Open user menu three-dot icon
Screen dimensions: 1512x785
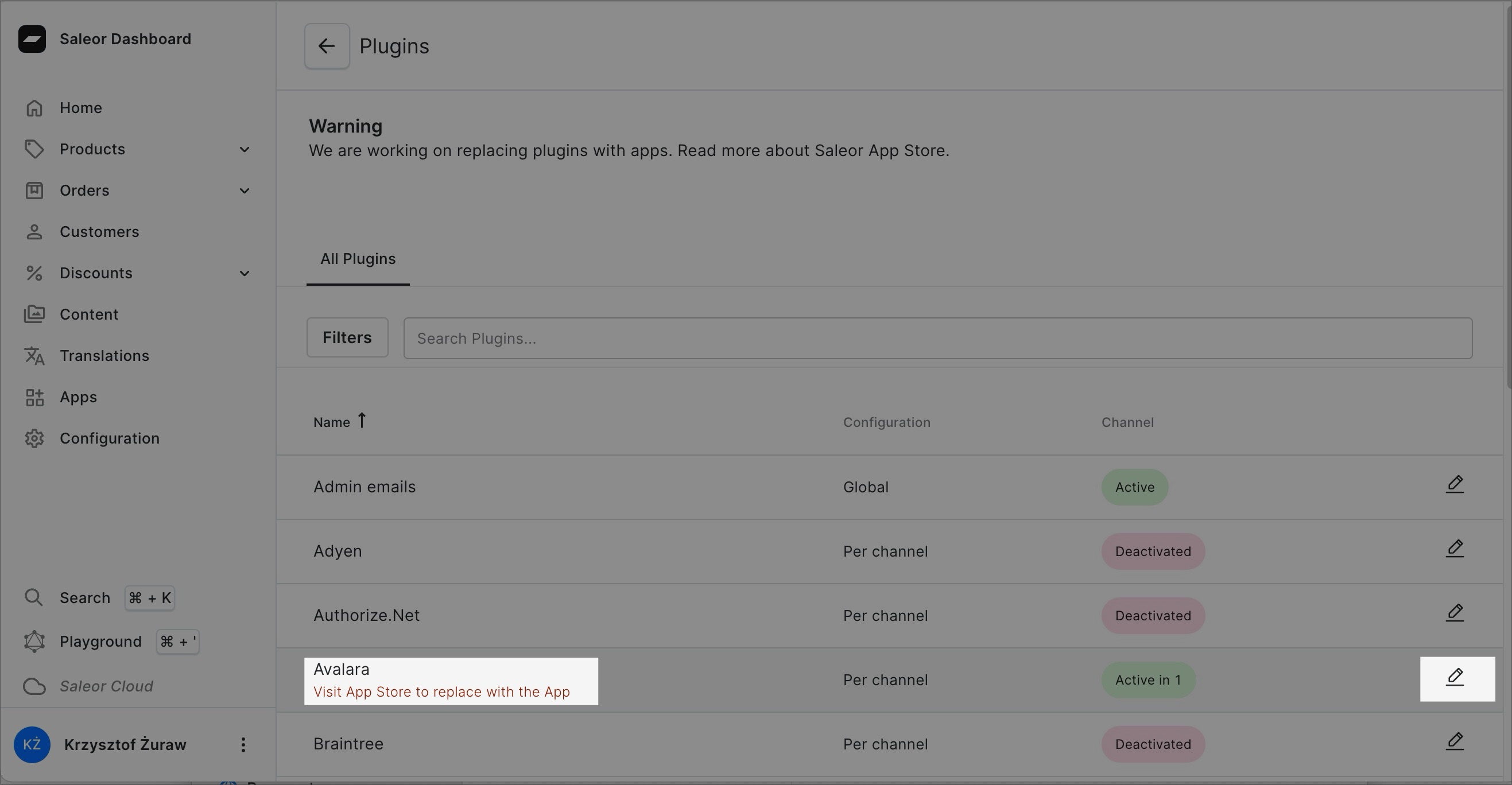pyautogui.click(x=243, y=745)
